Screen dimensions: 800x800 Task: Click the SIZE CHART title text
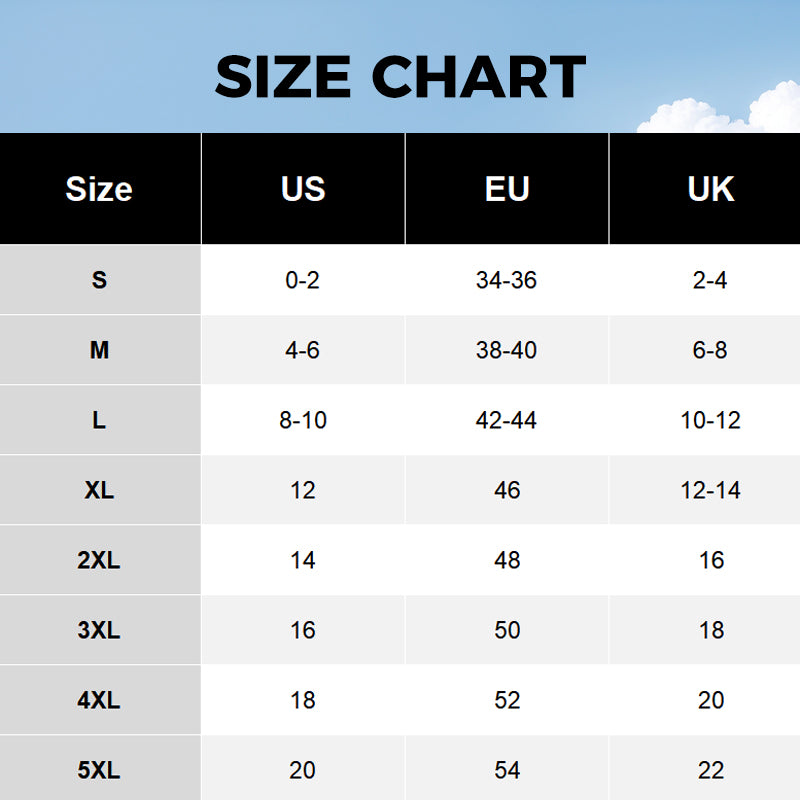pyautogui.click(x=400, y=77)
